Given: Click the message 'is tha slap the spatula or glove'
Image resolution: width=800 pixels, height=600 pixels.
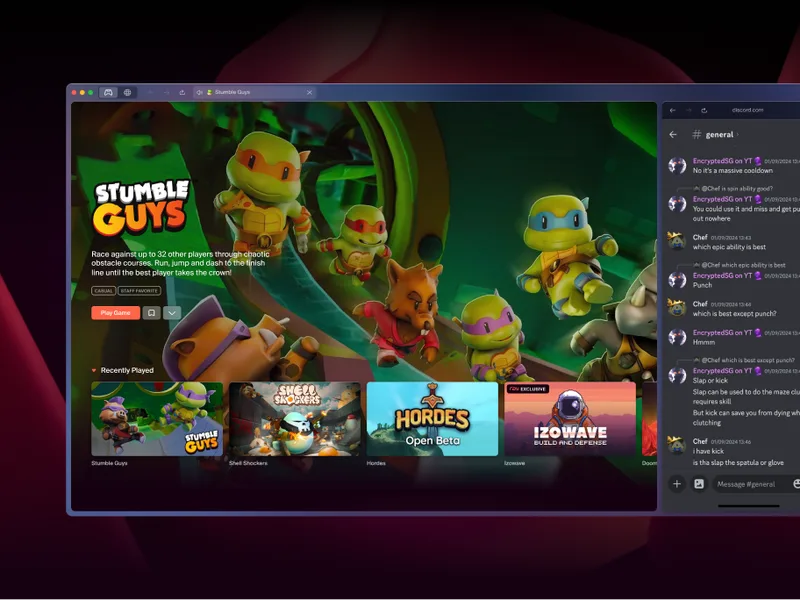Looking at the screenshot, I should point(738,463).
